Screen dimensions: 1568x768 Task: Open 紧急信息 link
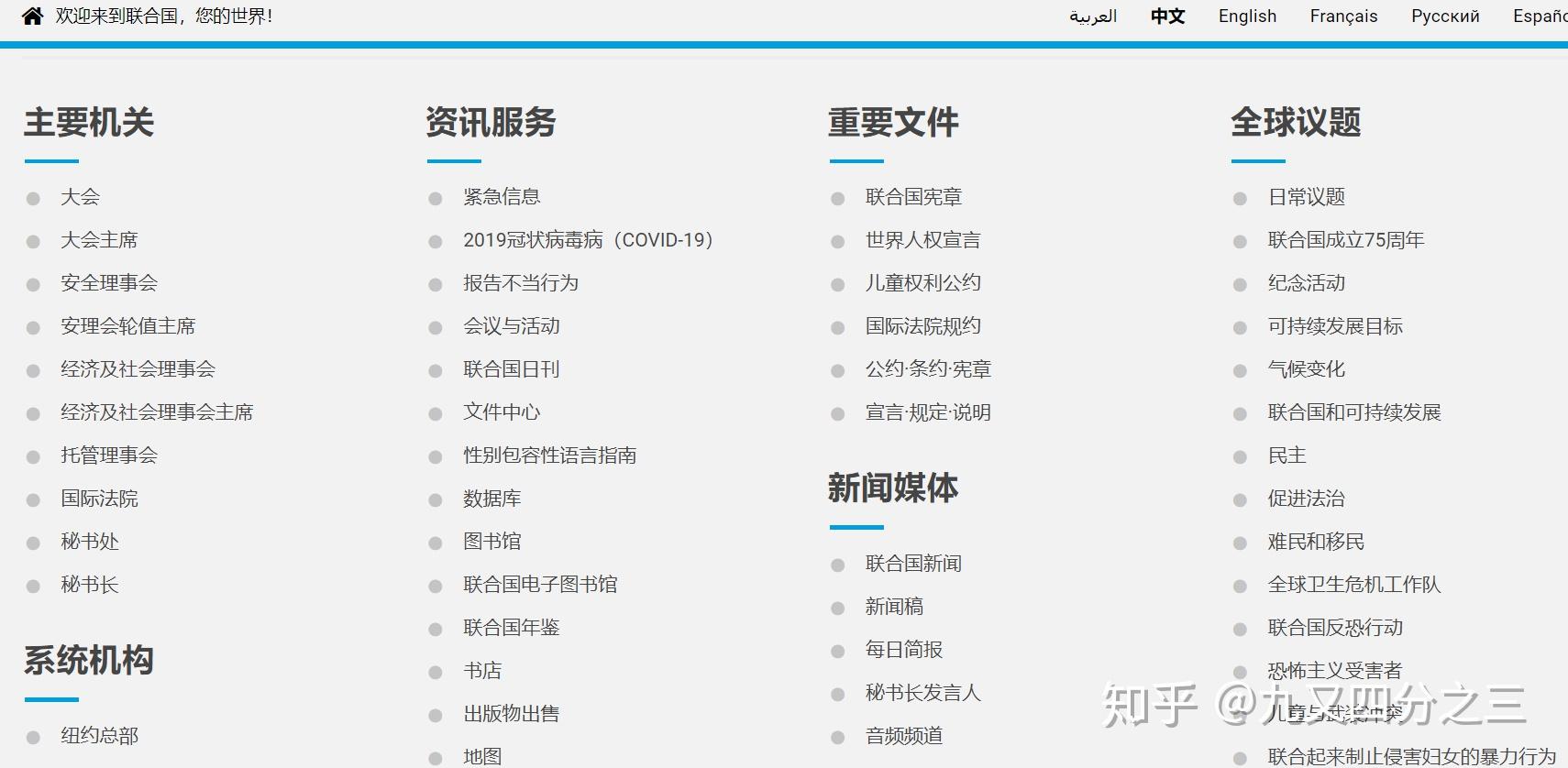point(502,197)
